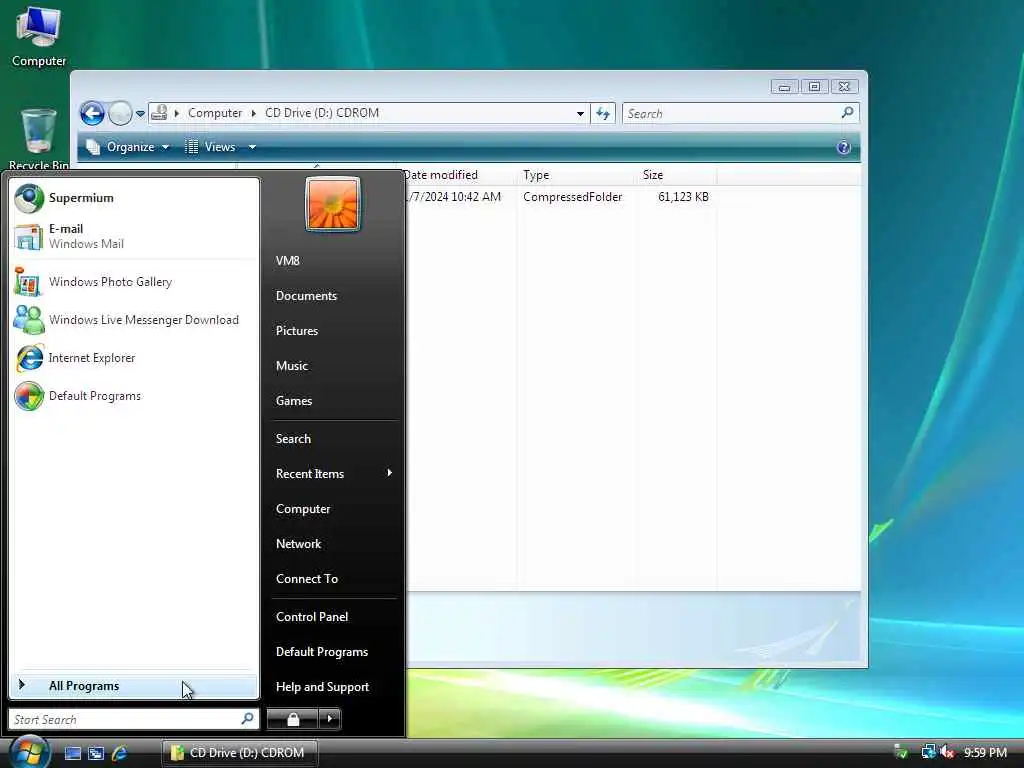Select the Recycle Bin desktop icon
This screenshot has height=768, width=1024.
(x=39, y=139)
